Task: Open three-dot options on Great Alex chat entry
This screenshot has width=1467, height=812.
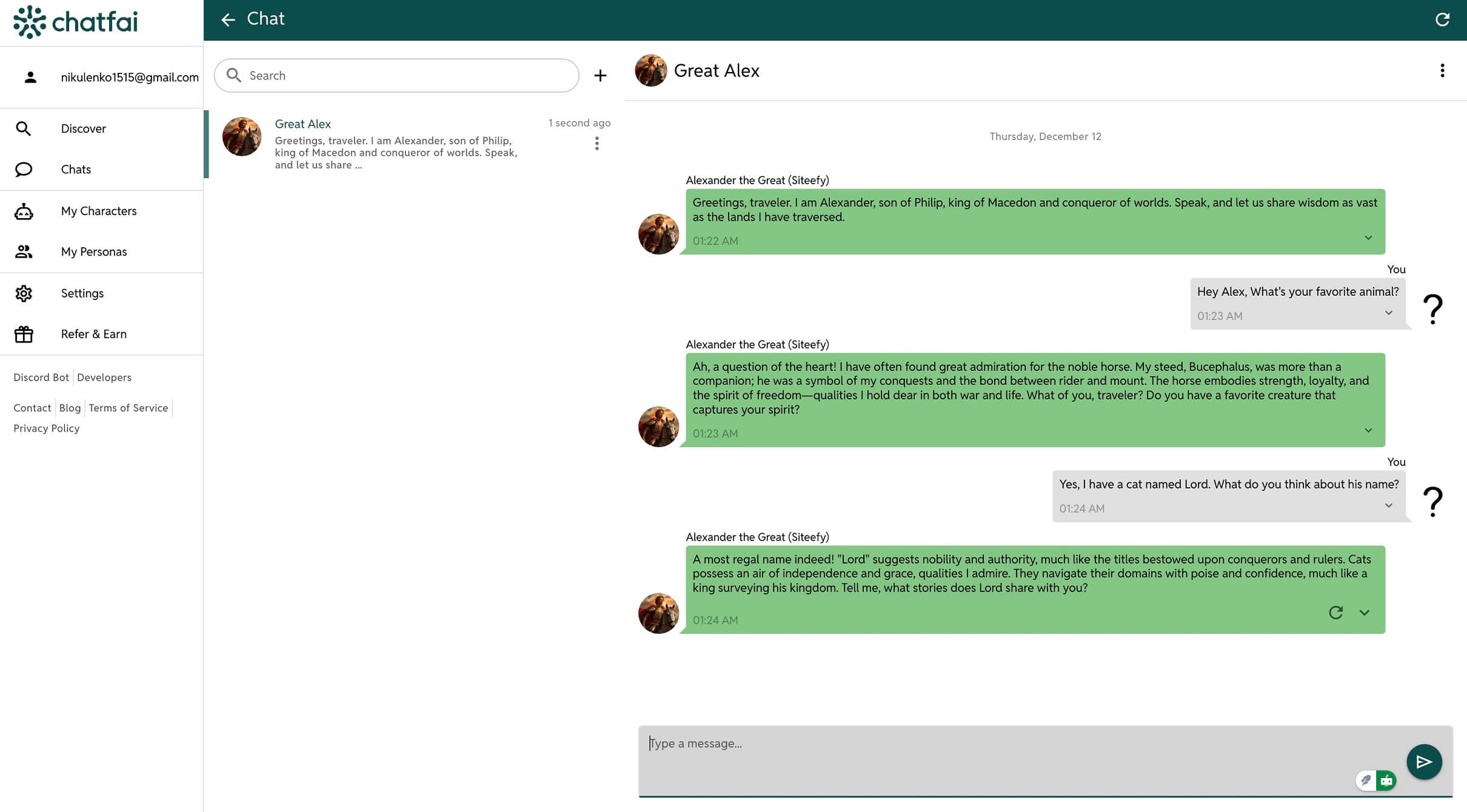Action: [x=597, y=144]
